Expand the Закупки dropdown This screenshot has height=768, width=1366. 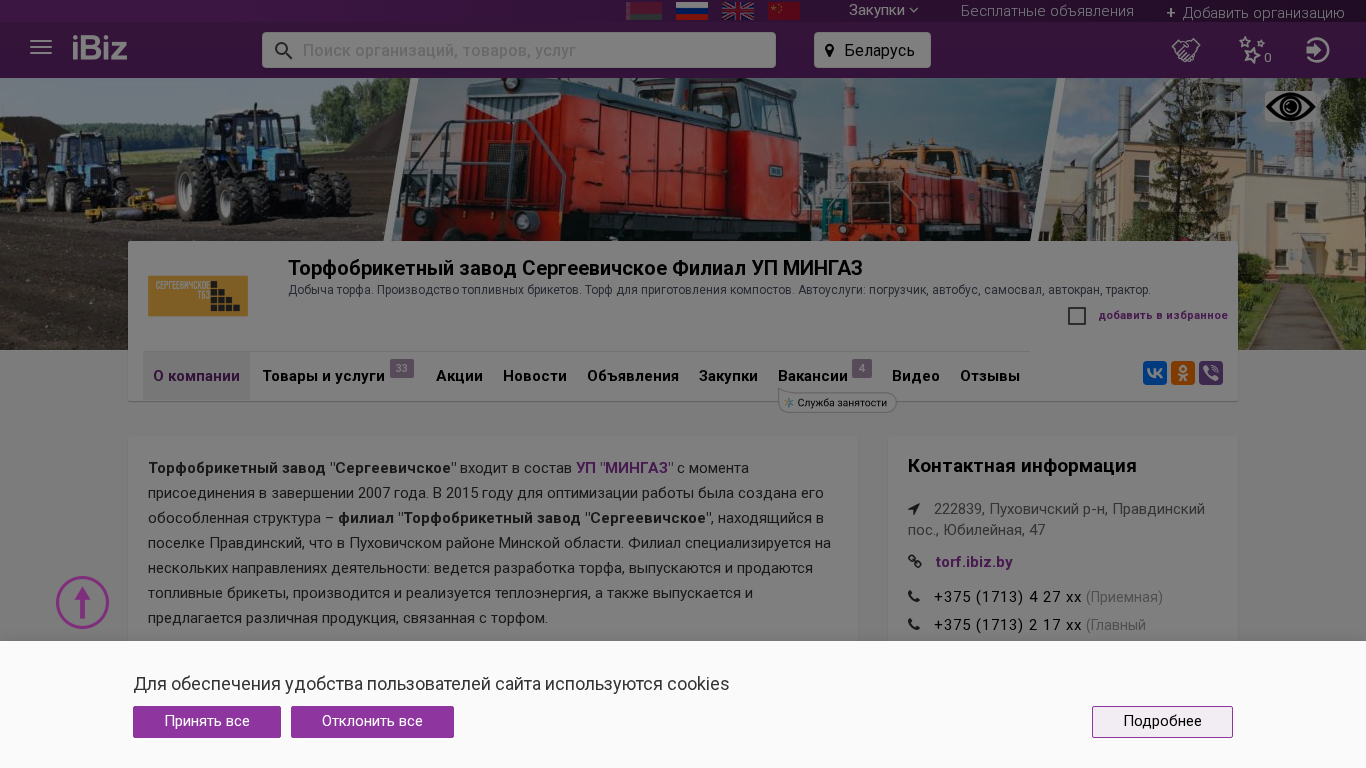pyautogui.click(x=883, y=10)
